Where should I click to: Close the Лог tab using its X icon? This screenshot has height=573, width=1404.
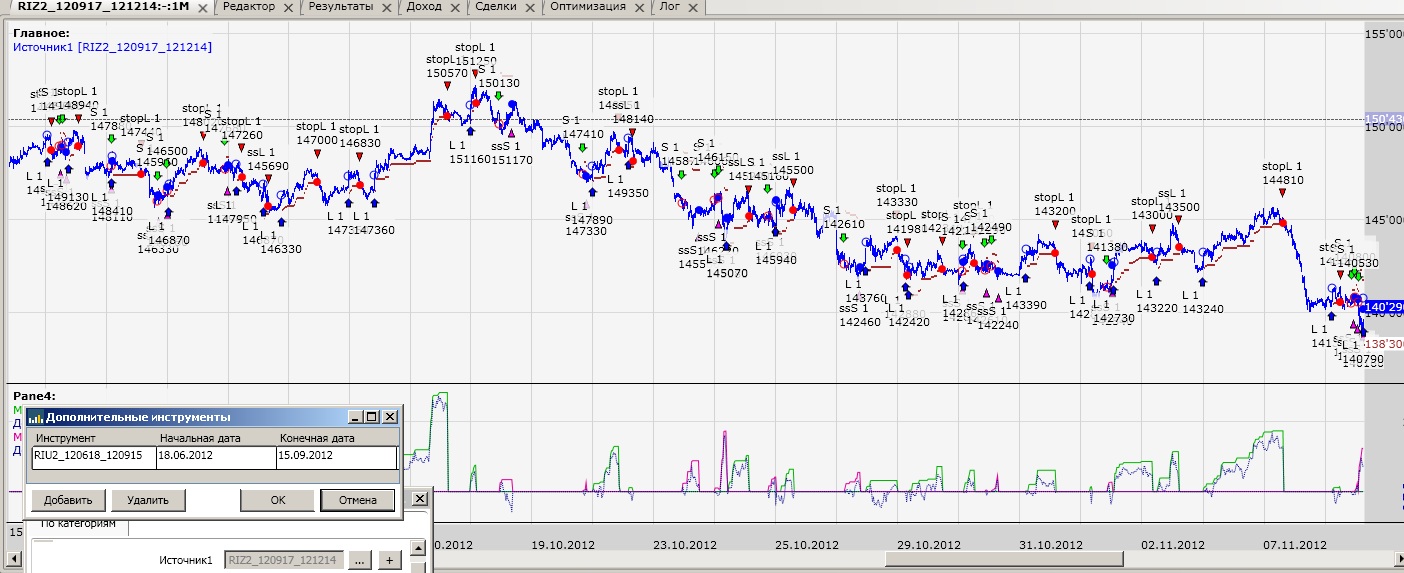tap(694, 8)
